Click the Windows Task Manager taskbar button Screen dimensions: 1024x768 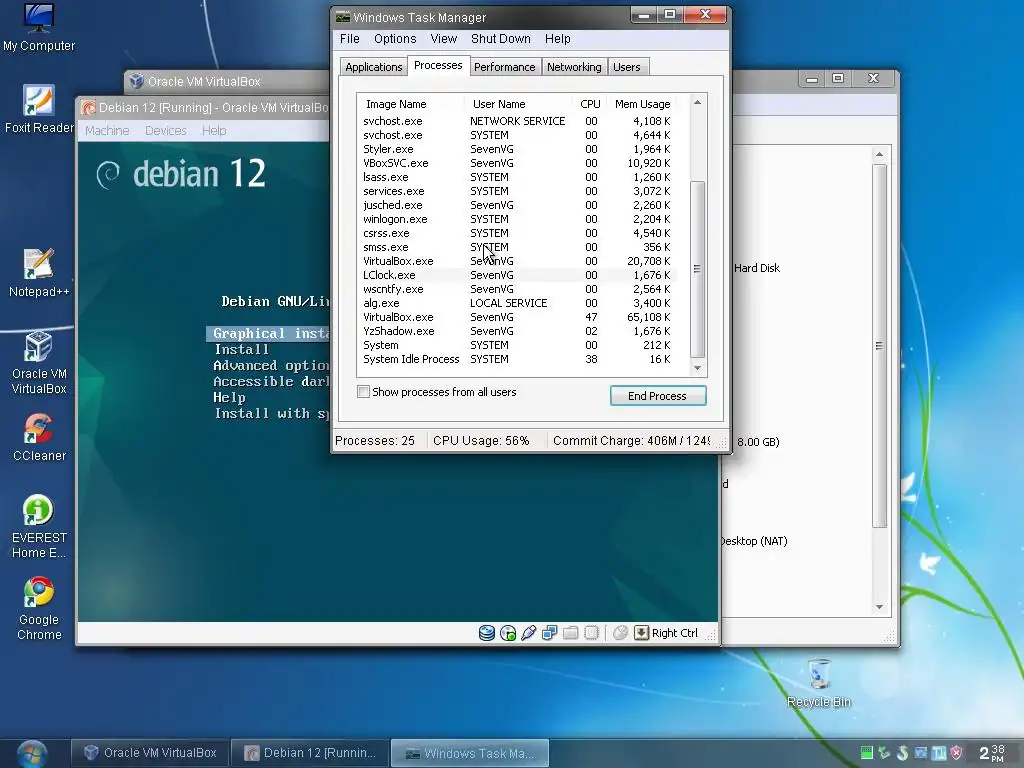coord(470,753)
